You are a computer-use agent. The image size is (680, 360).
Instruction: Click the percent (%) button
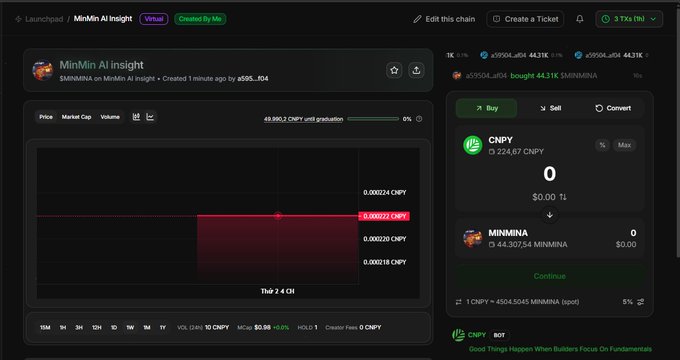point(602,145)
